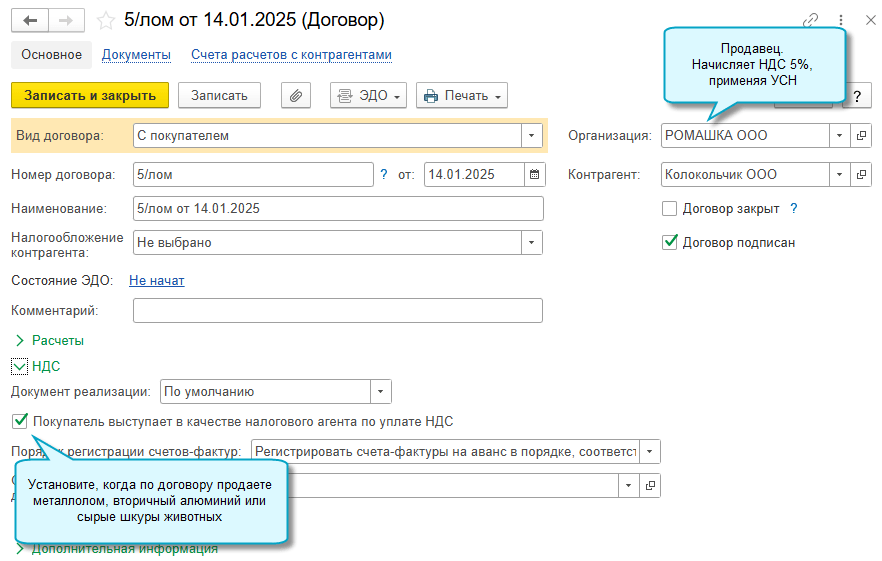882x561 pixels.
Task: Click the forward navigation arrow
Action: tap(66, 20)
